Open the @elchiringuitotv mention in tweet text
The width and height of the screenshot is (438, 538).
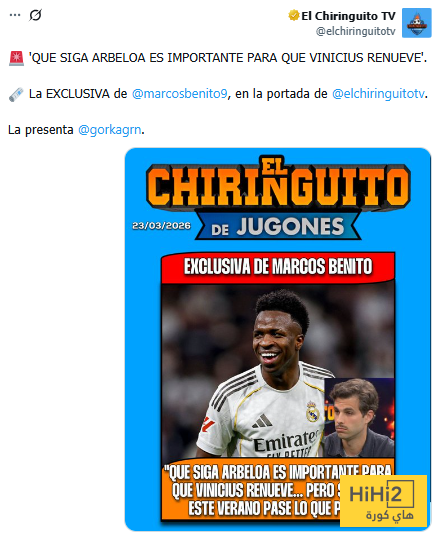[x=378, y=94]
